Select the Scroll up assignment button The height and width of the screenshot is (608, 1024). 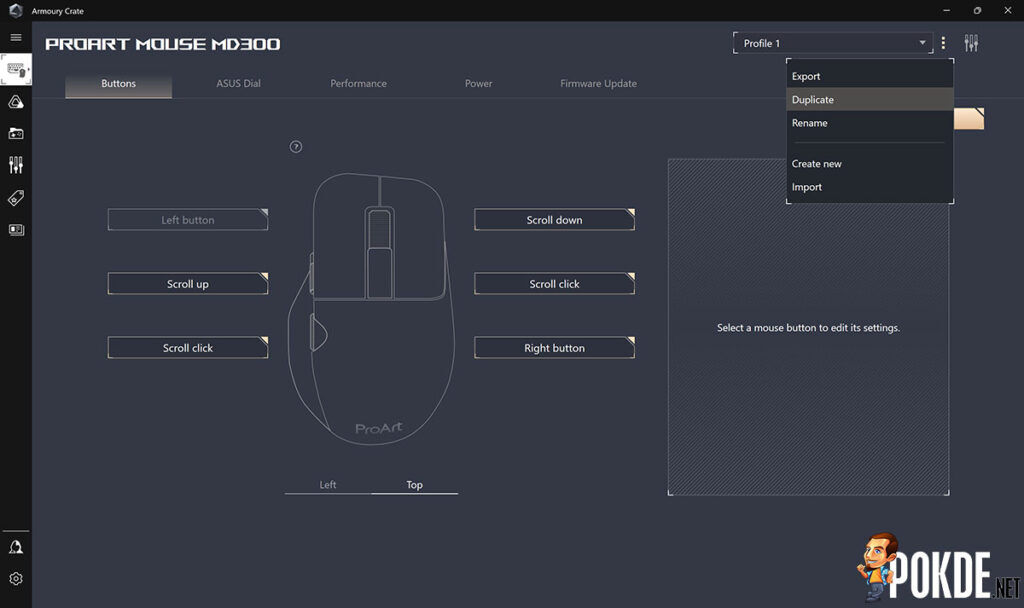tap(188, 284)
